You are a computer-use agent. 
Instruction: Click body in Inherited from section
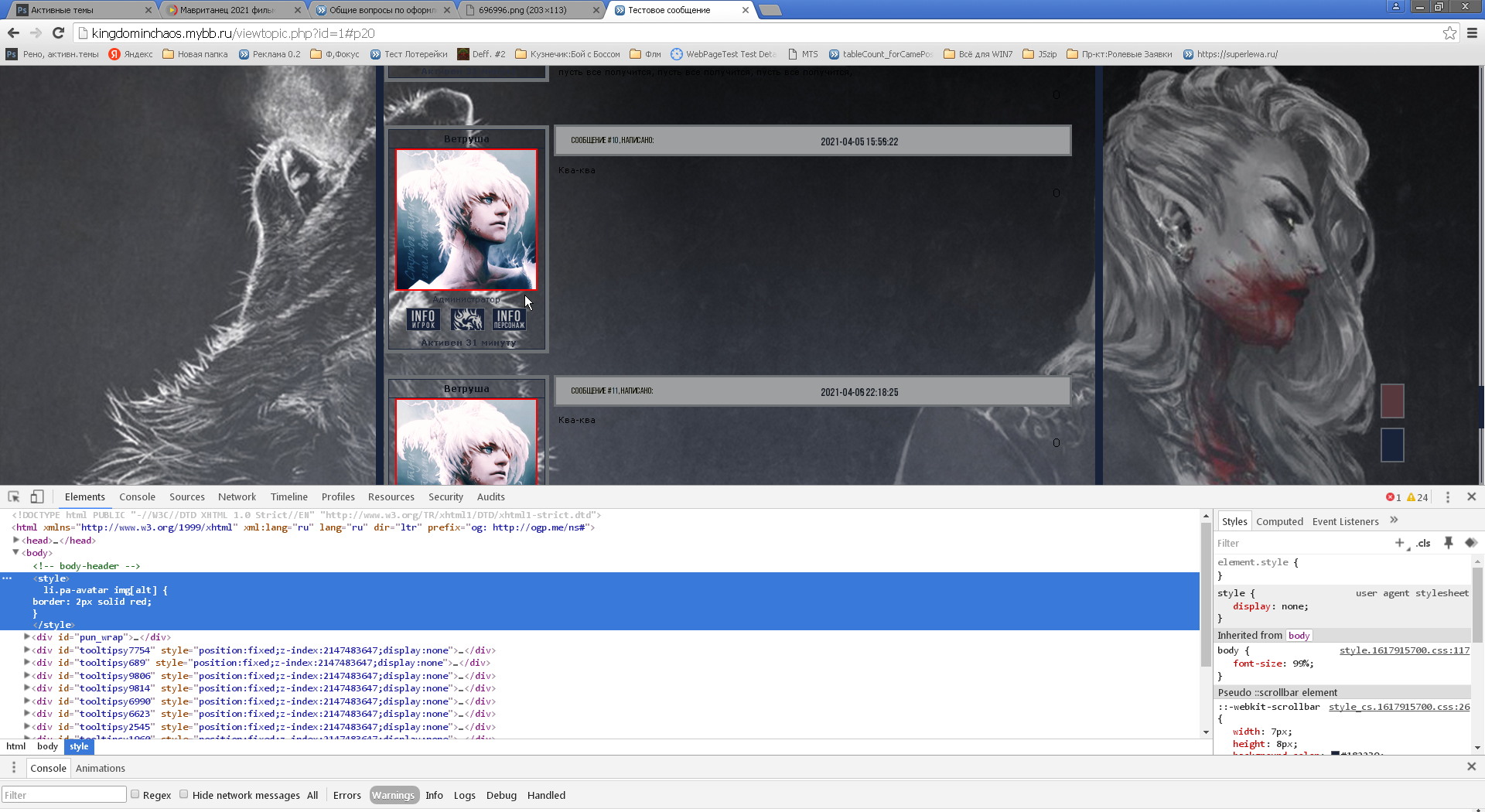1299,635
